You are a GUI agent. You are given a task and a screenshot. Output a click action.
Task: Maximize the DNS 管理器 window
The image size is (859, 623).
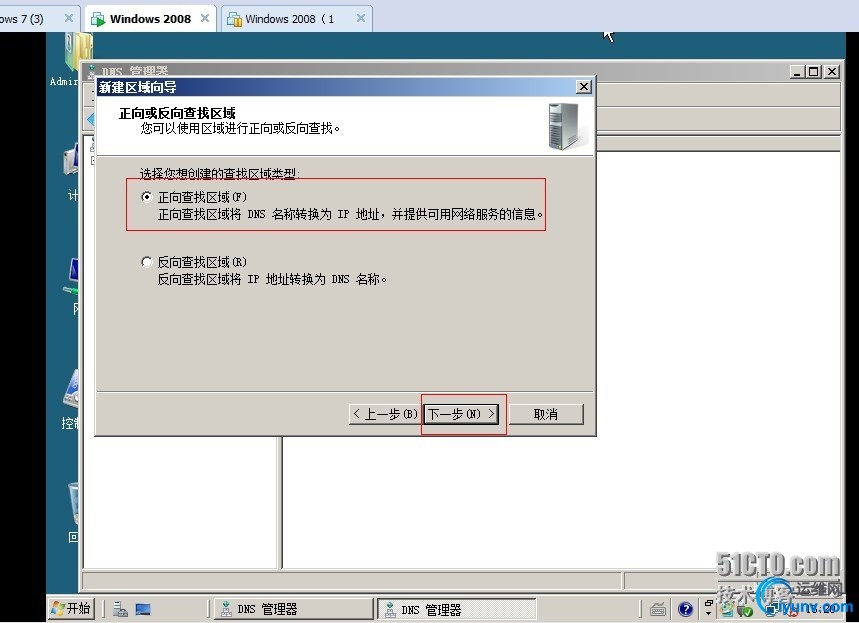pyautogui.click(x=814, y=72)
